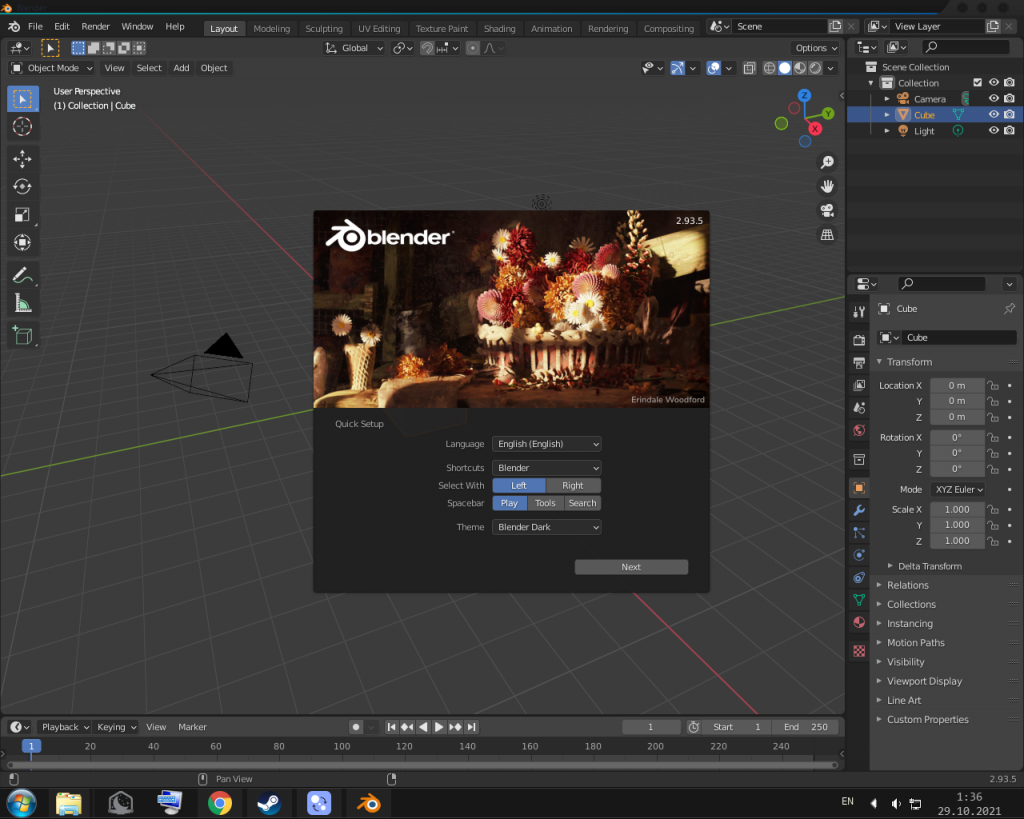Screen dimensions: 1024x819
Task: Open the Theme dropdown showing Blender Dark
Action: [546, 527]
